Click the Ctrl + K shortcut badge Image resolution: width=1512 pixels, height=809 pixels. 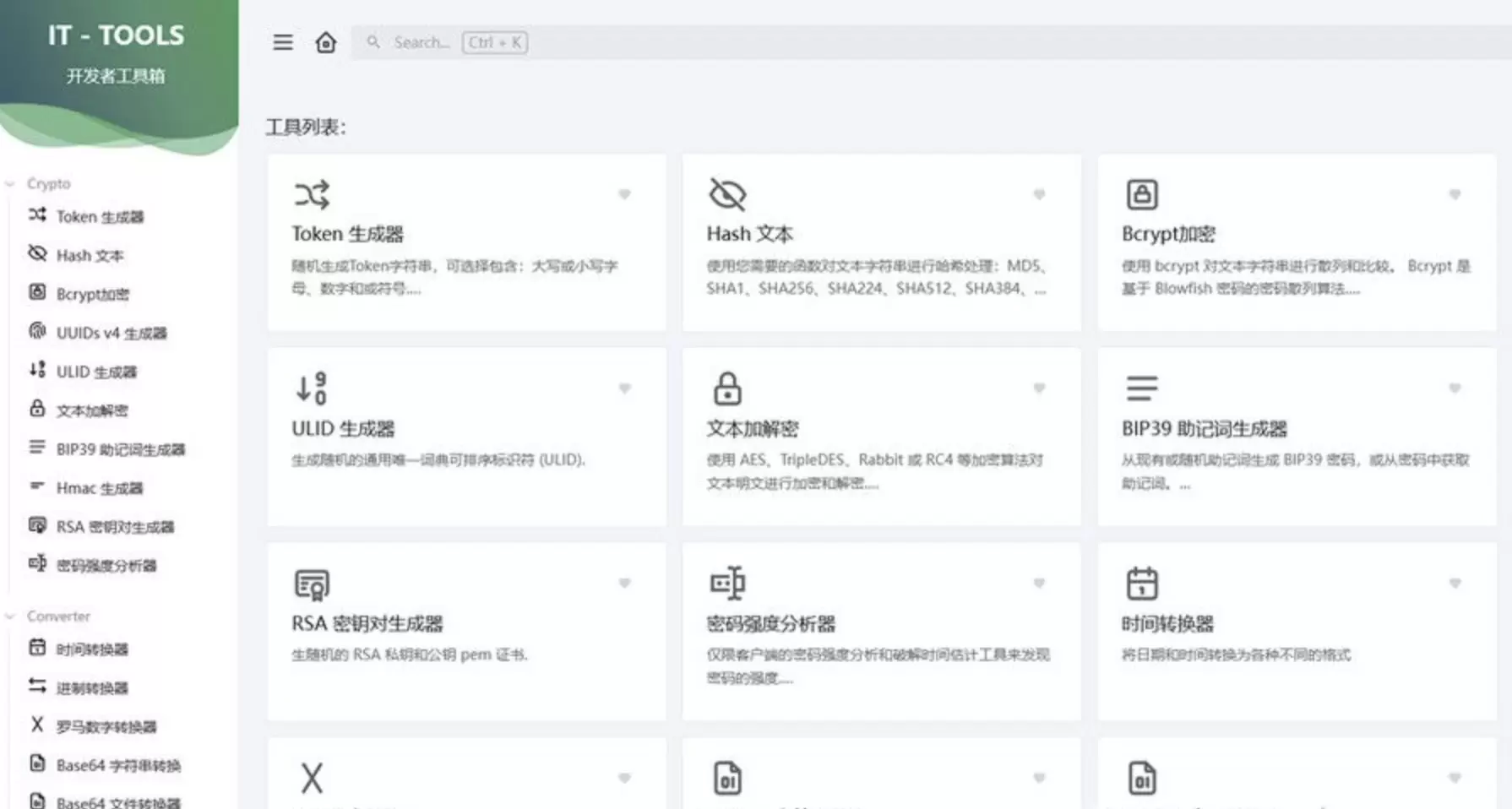(495, 42)
